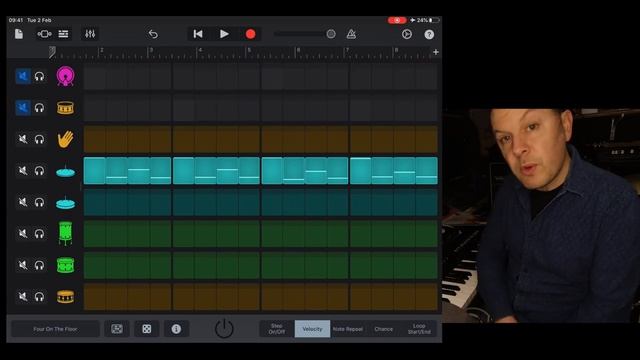Toggle the metronome icon

click(x=351, y=34)
